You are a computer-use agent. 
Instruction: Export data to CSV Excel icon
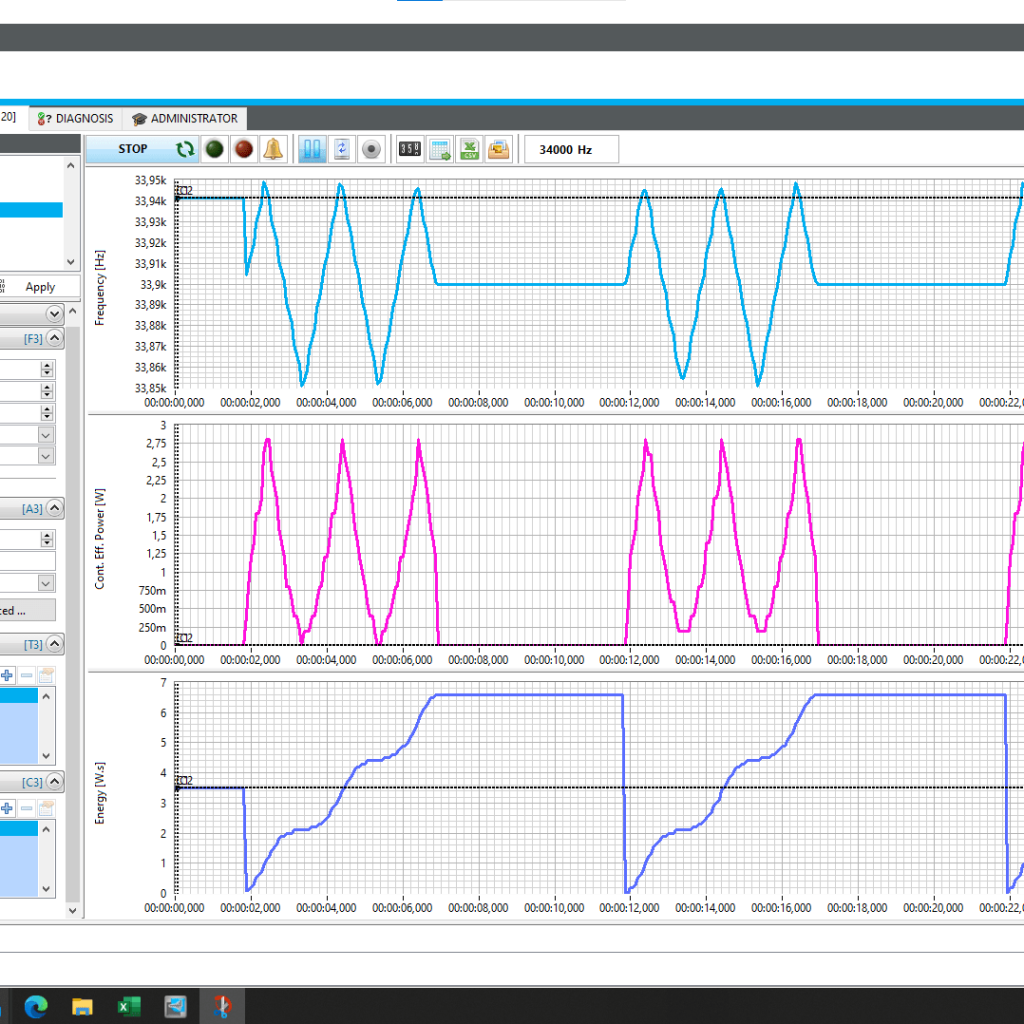point(470,149)
